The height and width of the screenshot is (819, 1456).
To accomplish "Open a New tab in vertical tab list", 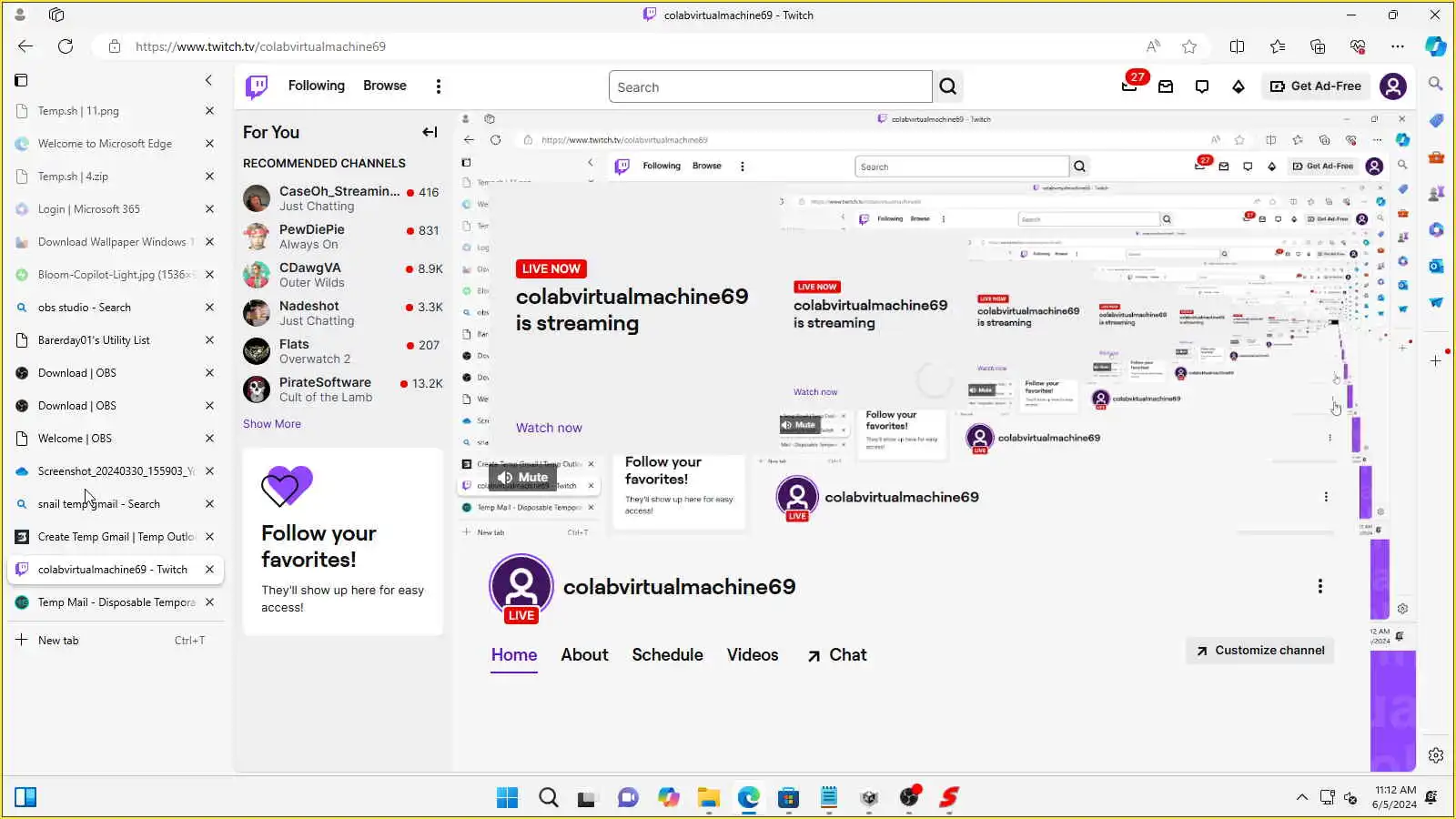I will (x=115, y=641).
